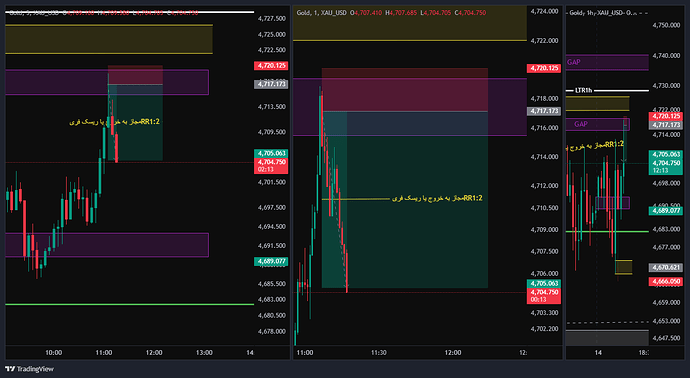690x378 pixels.
Task: Select the 18: time label on the 1h chart
Action: (643, 352)
